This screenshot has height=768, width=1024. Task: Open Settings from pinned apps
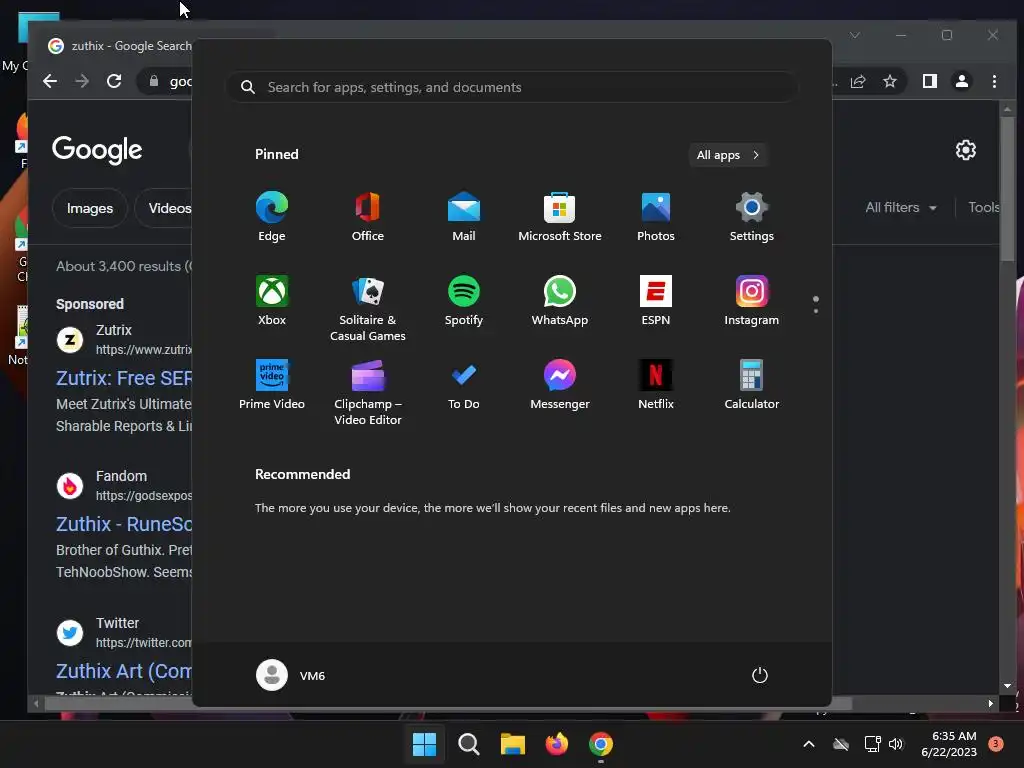[x=752, y=217]
